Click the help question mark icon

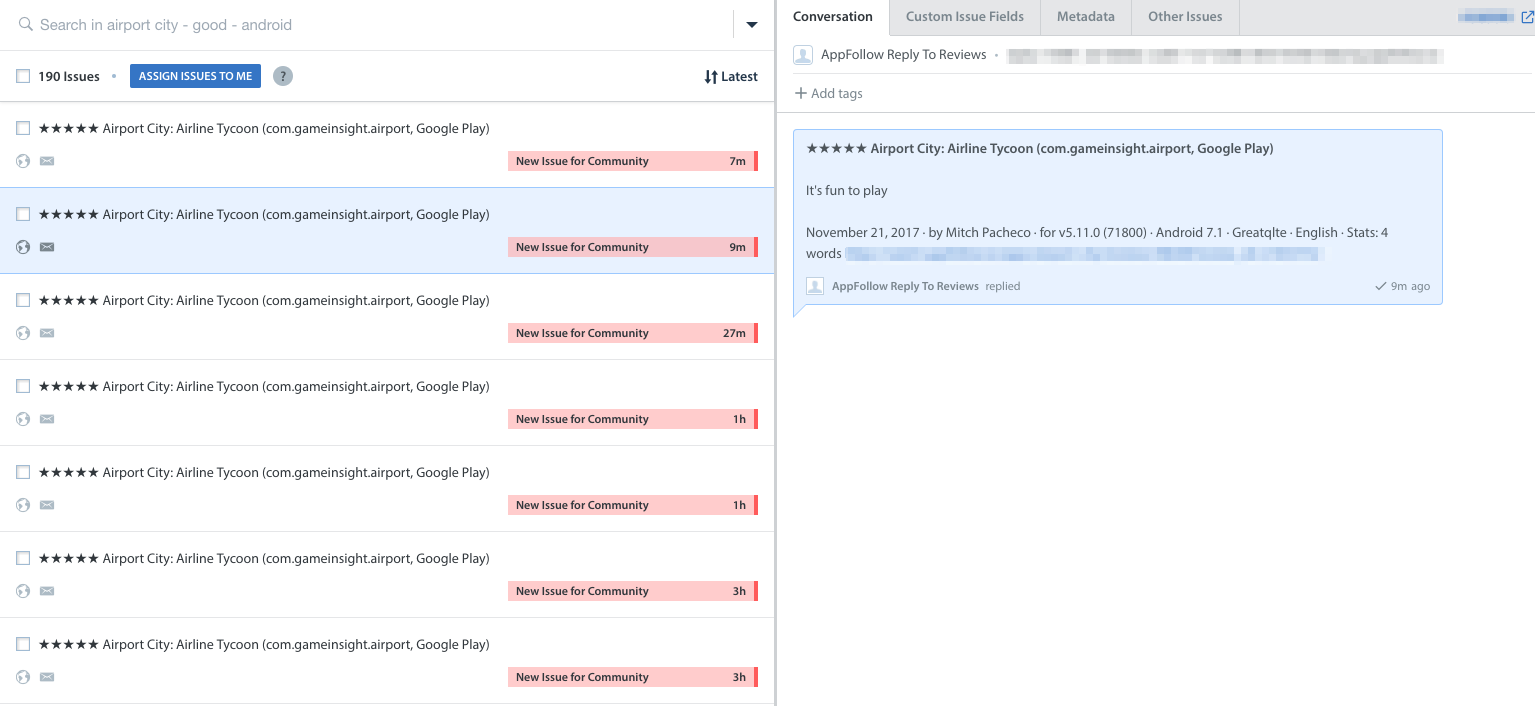click(x=283, y=76)
